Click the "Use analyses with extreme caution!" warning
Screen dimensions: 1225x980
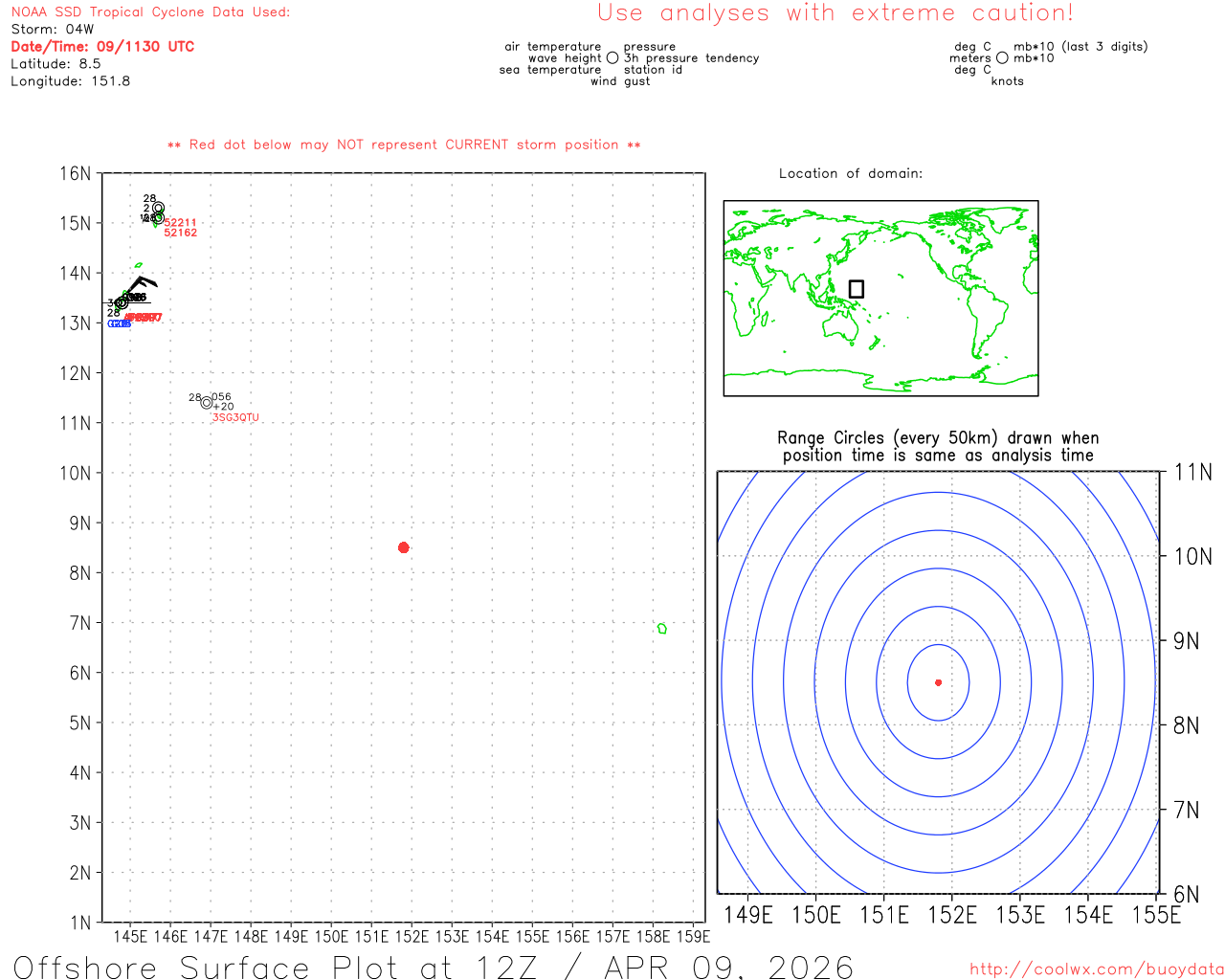click(x=835, y=13)
